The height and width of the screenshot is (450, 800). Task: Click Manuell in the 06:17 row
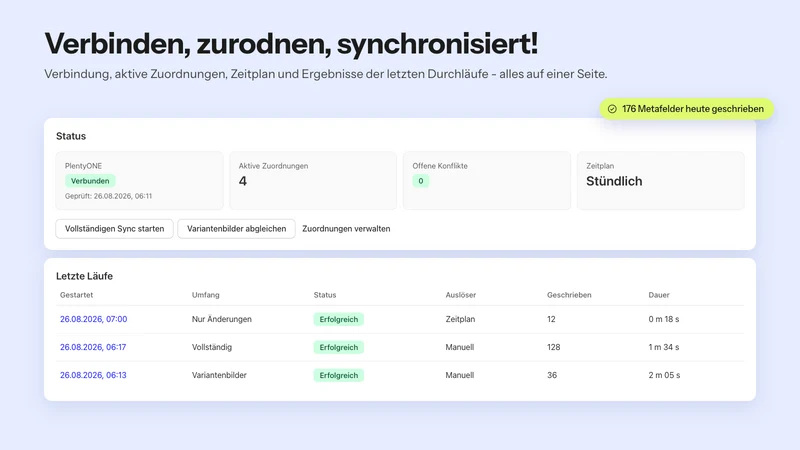tap(460, 347)
